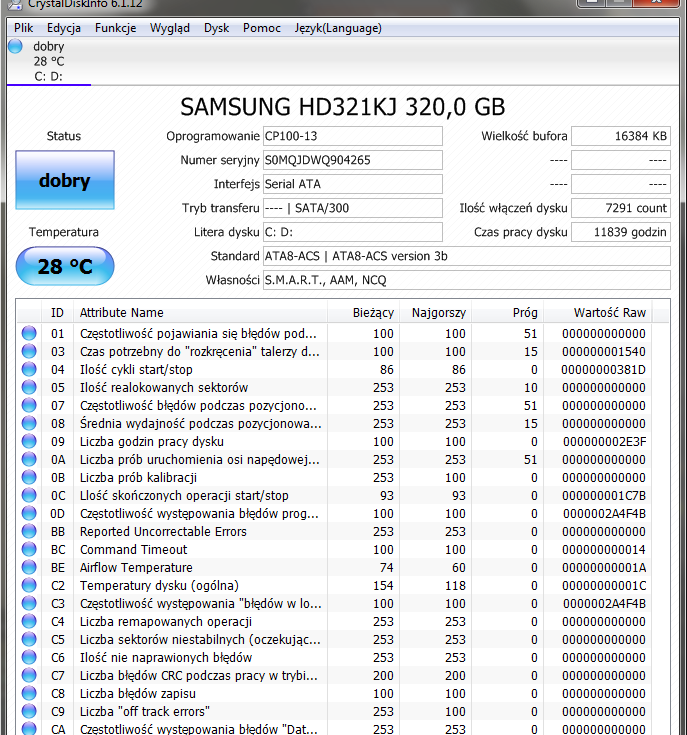Click the Próg column header

click(508, 313)
